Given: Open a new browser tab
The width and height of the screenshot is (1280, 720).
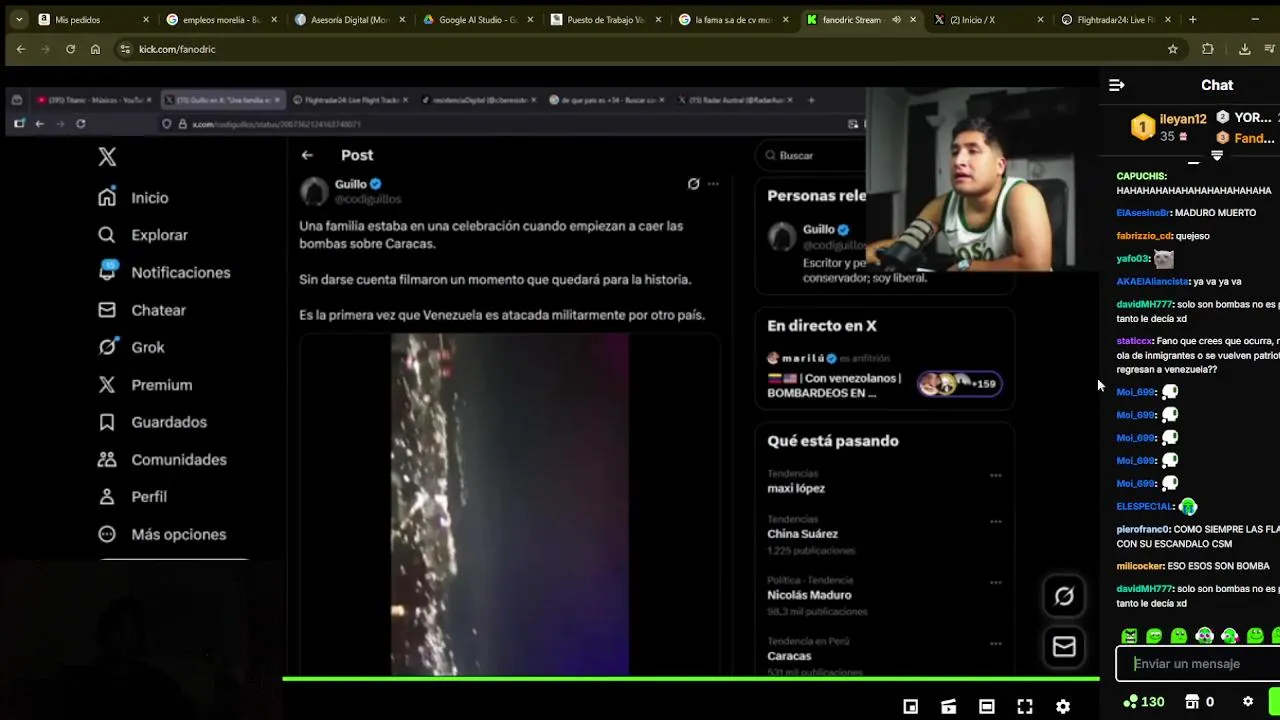Looking at the screenshot, I should [1192, 19].
